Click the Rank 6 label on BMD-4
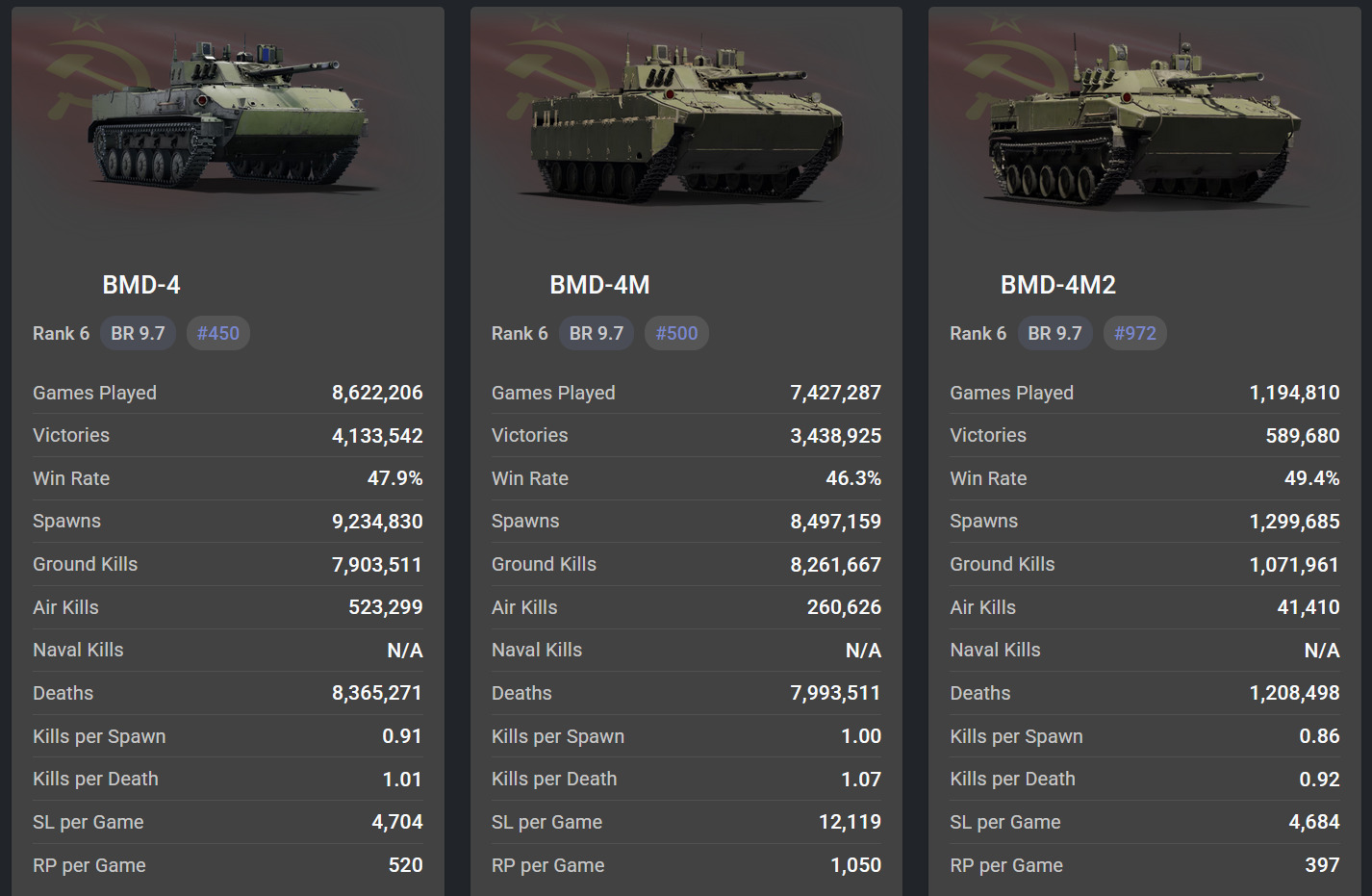Screen dimensions: 1372x896 pos(61,333)
